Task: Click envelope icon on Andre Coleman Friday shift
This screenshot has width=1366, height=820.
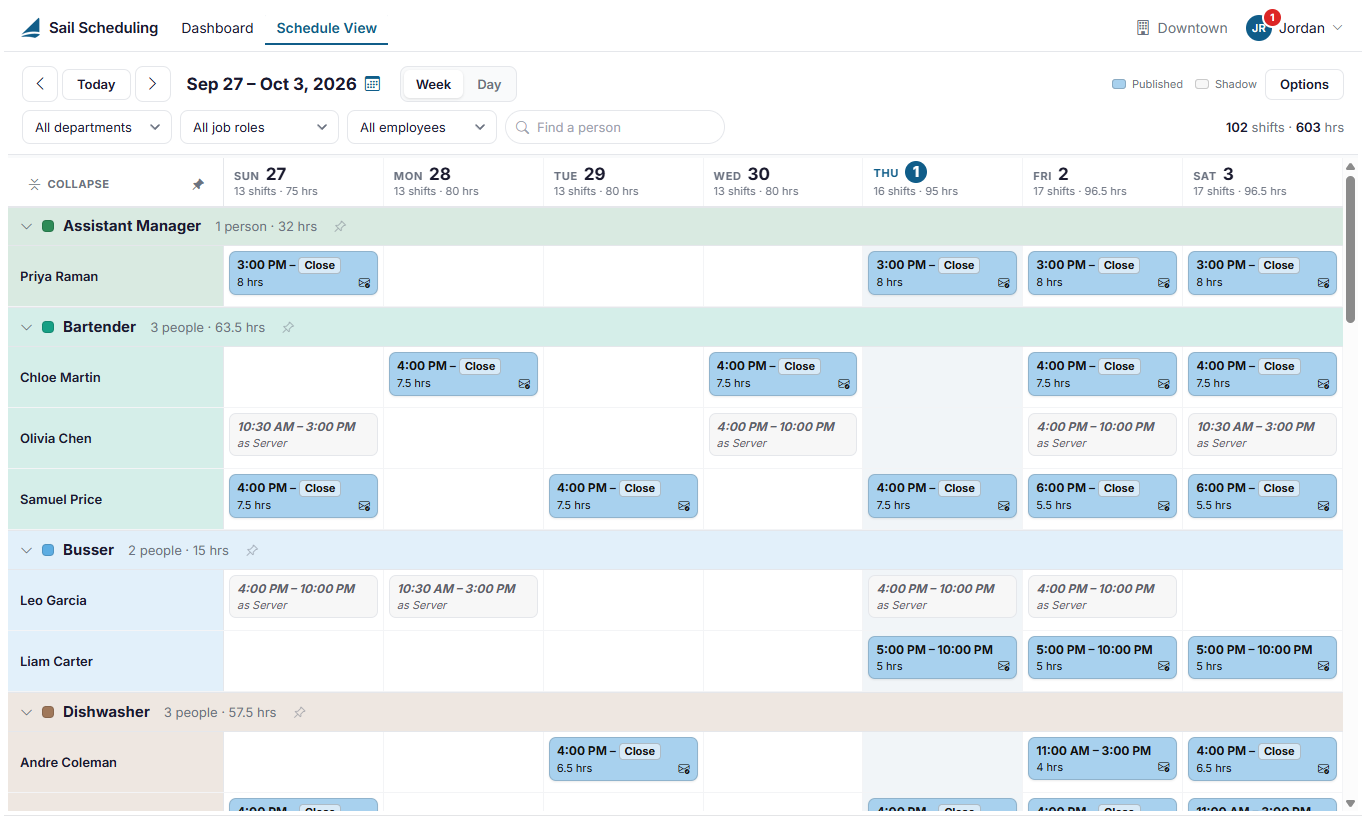Action: pos(1164,768)
